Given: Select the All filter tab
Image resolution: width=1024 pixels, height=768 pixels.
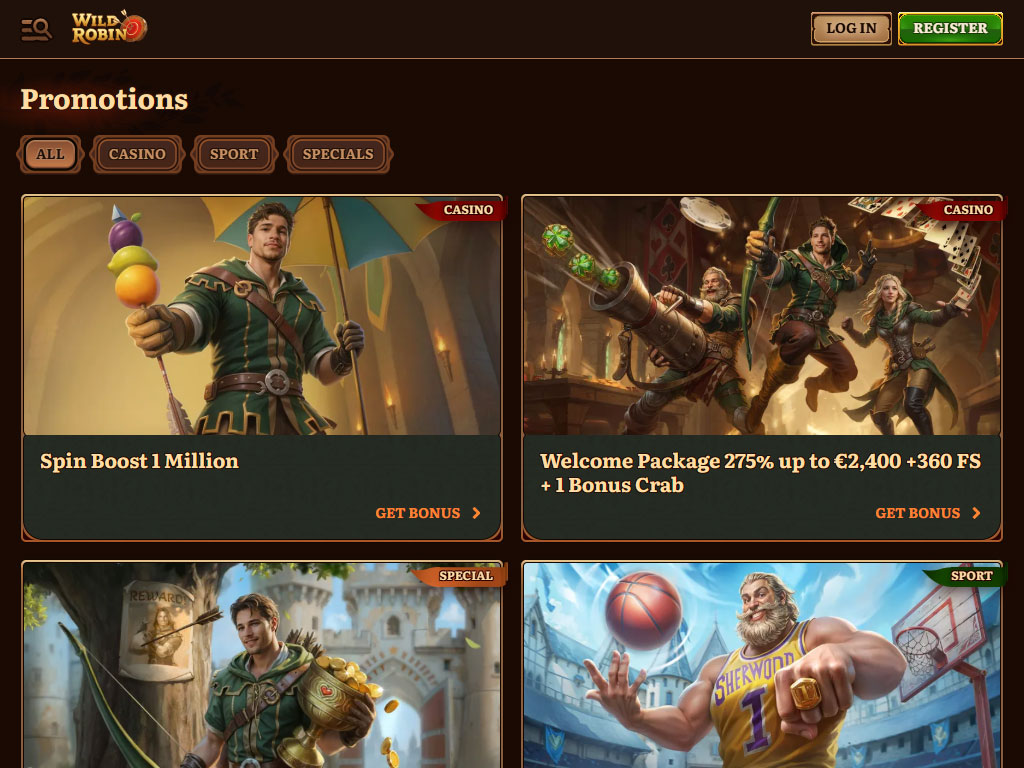Looking at the screenshot, I should [50, 154].
